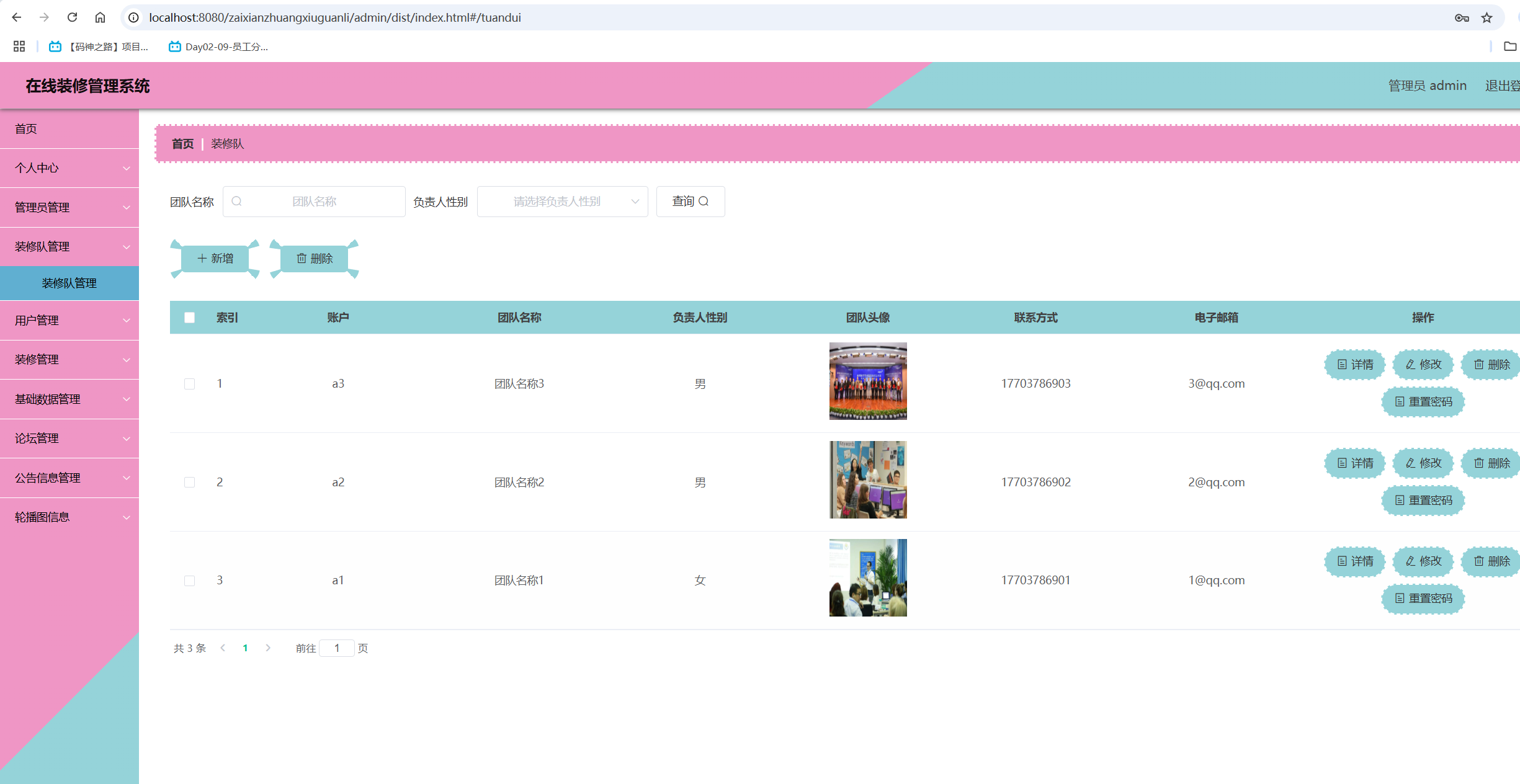Click the 新增 add button with plus icon

[x=215, y=259]
